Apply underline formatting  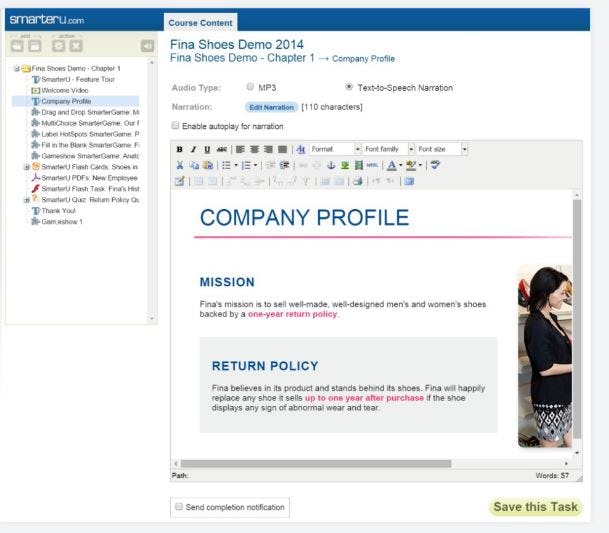207,149
